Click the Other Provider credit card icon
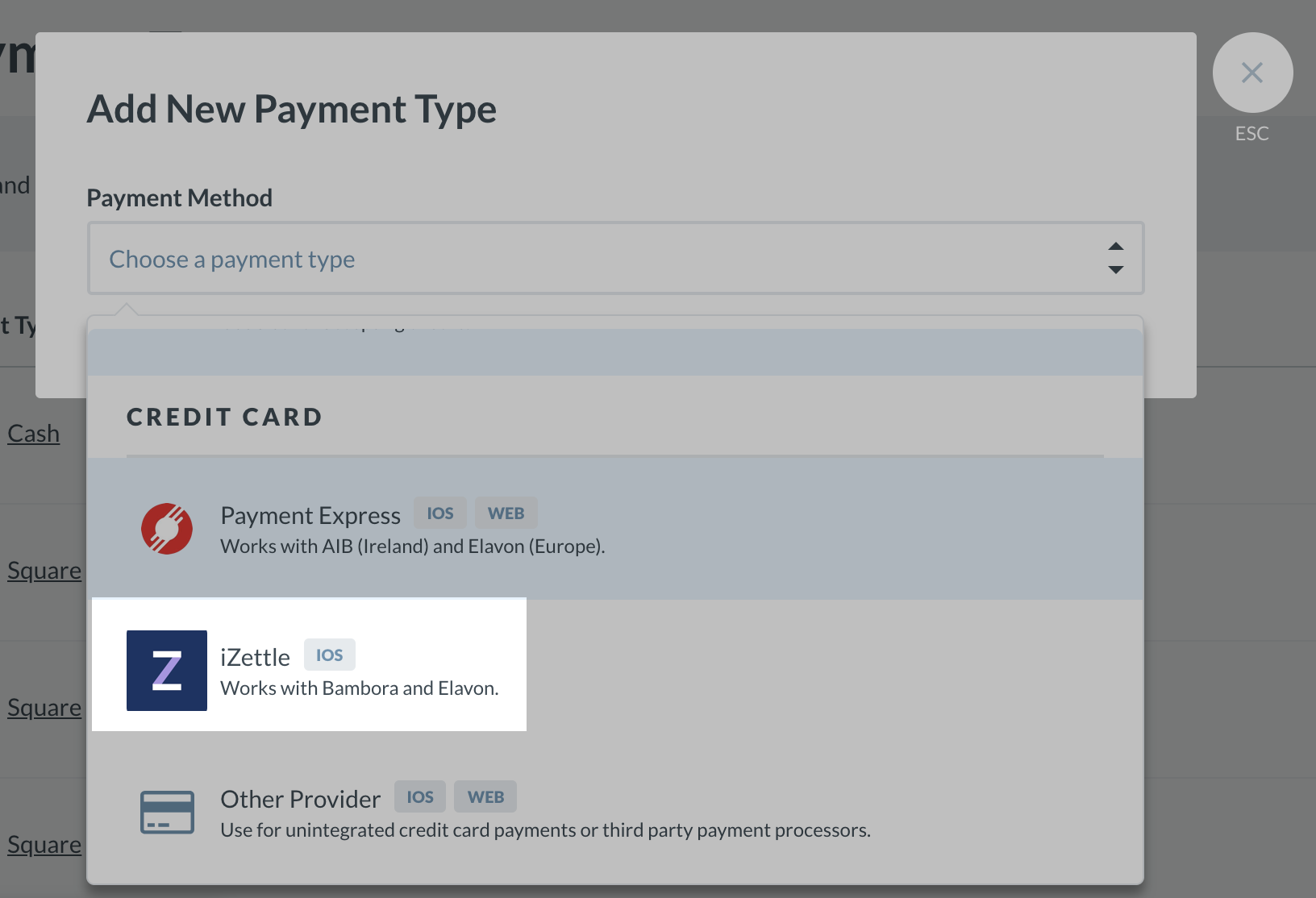Image resolution: width=1316 pixels, height=898 pixels. pos(167,813)
